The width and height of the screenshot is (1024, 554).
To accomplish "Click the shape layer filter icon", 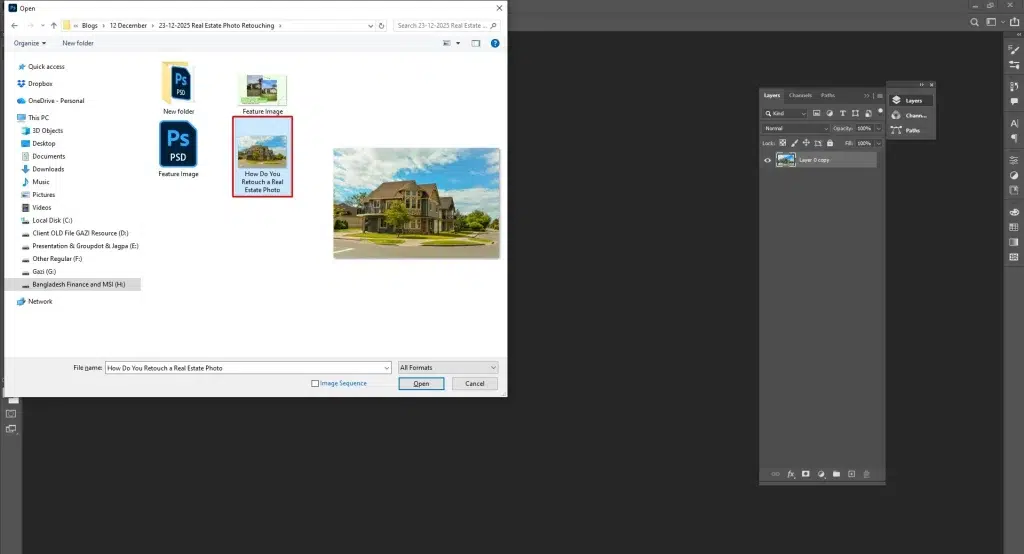I will tap(855, 113).
